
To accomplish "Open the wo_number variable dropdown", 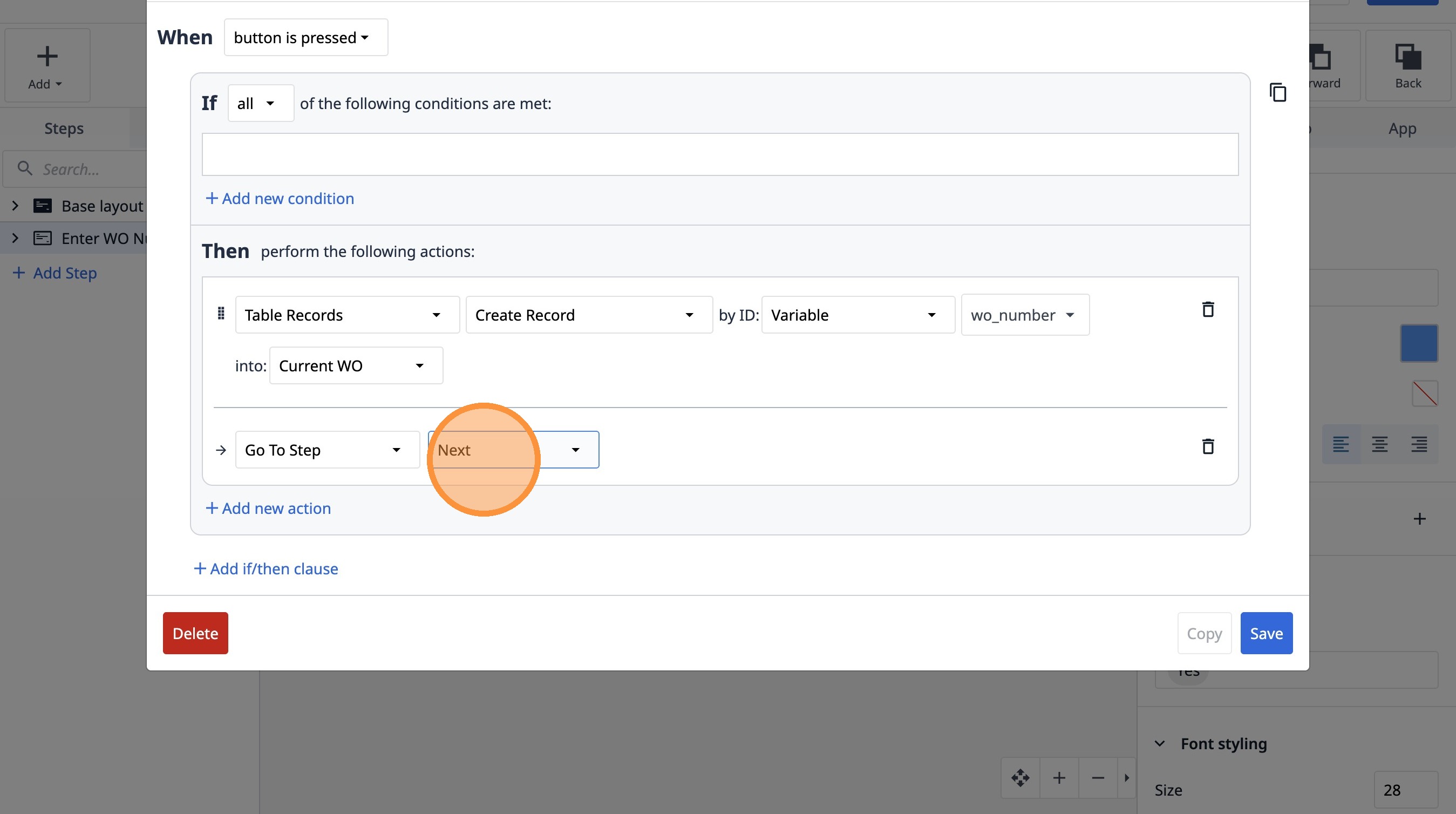I will [1024, 315].
